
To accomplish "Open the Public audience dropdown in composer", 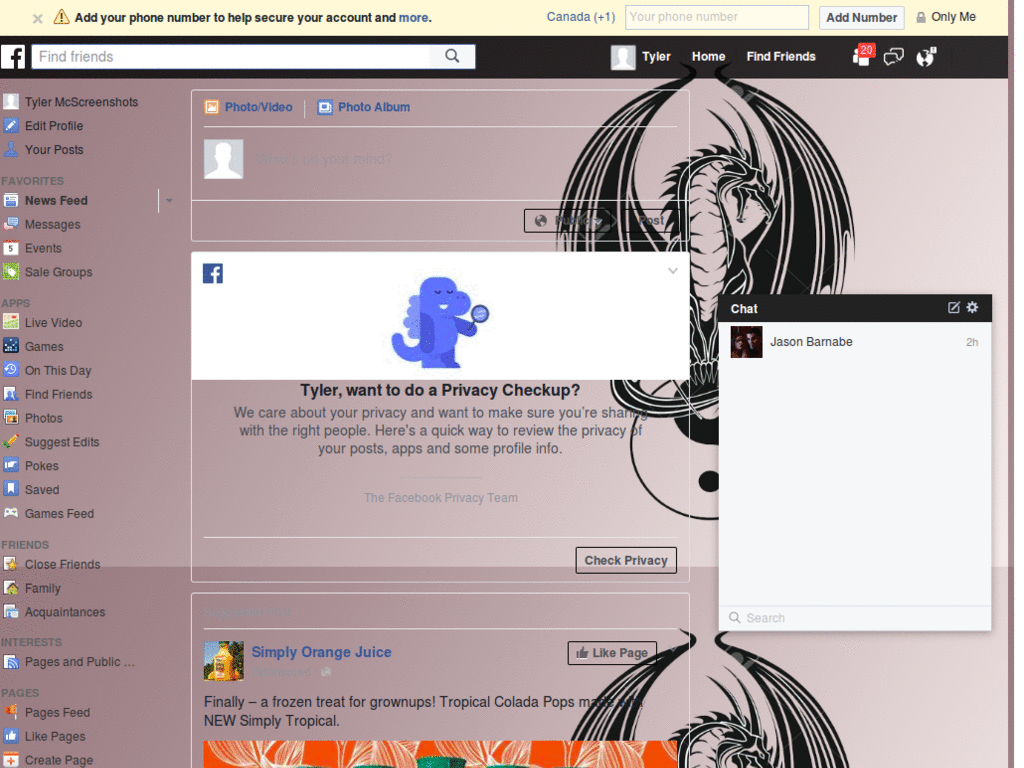I will click(569, 221).
